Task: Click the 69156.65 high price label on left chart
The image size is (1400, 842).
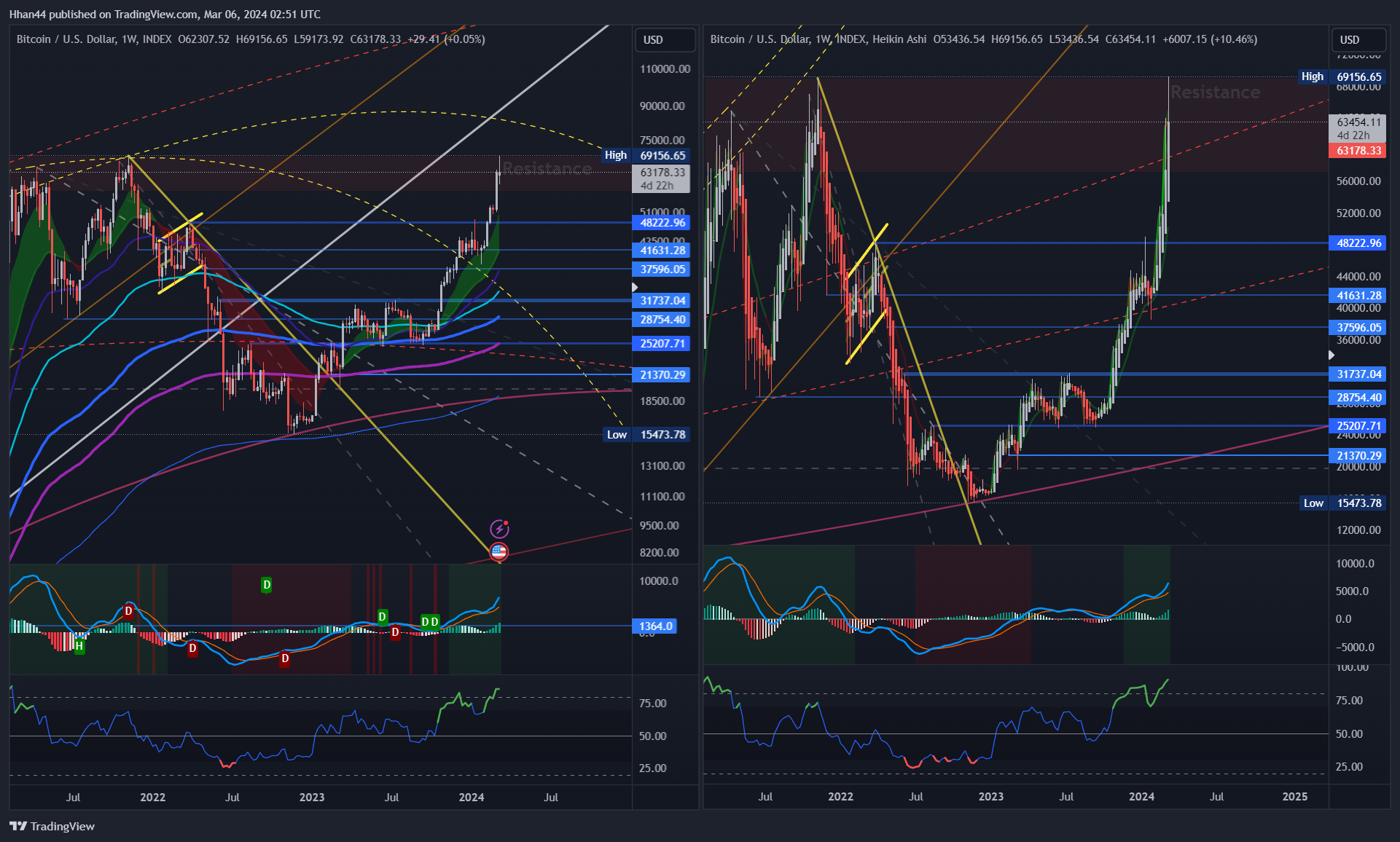Action: point(662,155)
